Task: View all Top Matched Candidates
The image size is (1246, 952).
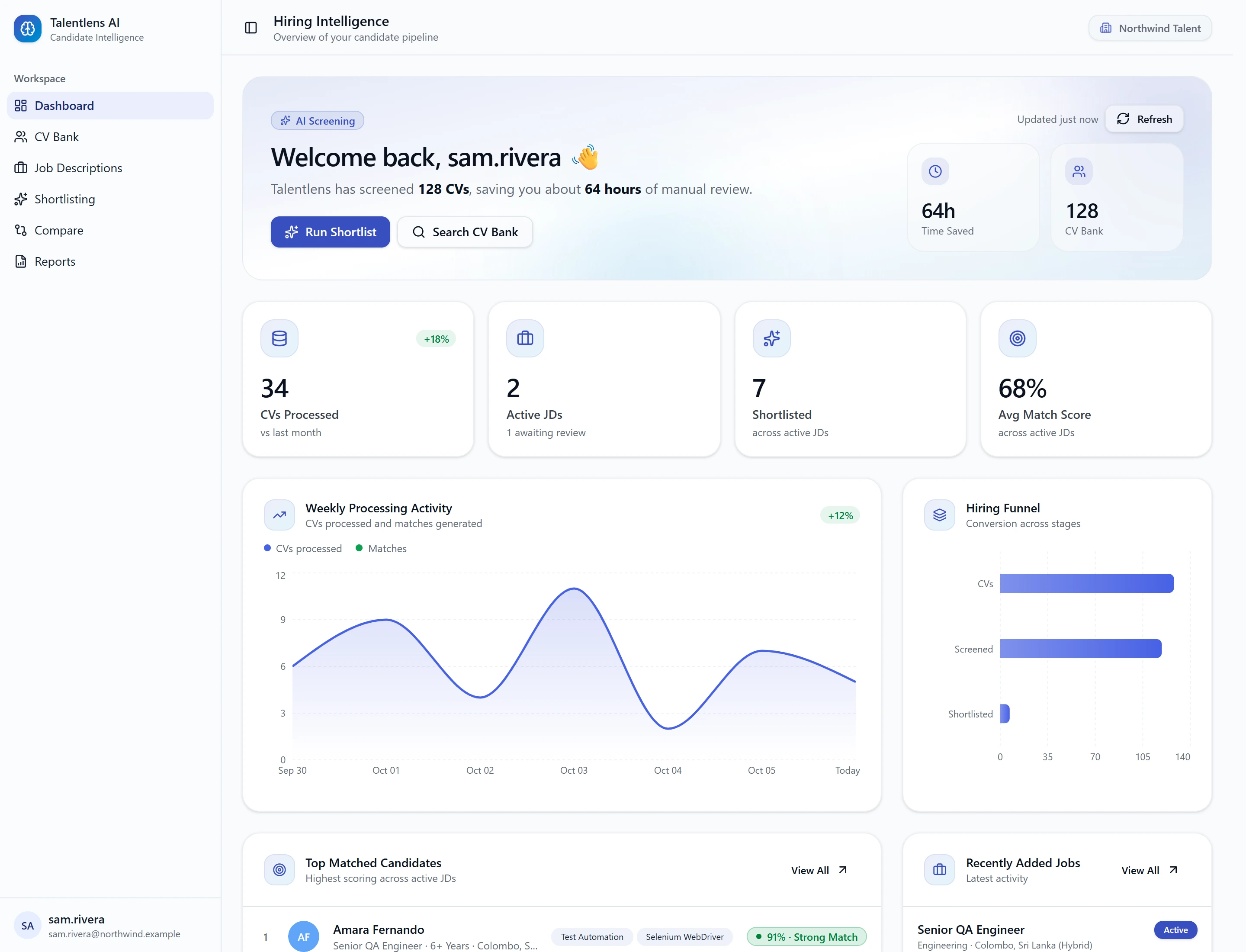Action: [x=819, y=870]
